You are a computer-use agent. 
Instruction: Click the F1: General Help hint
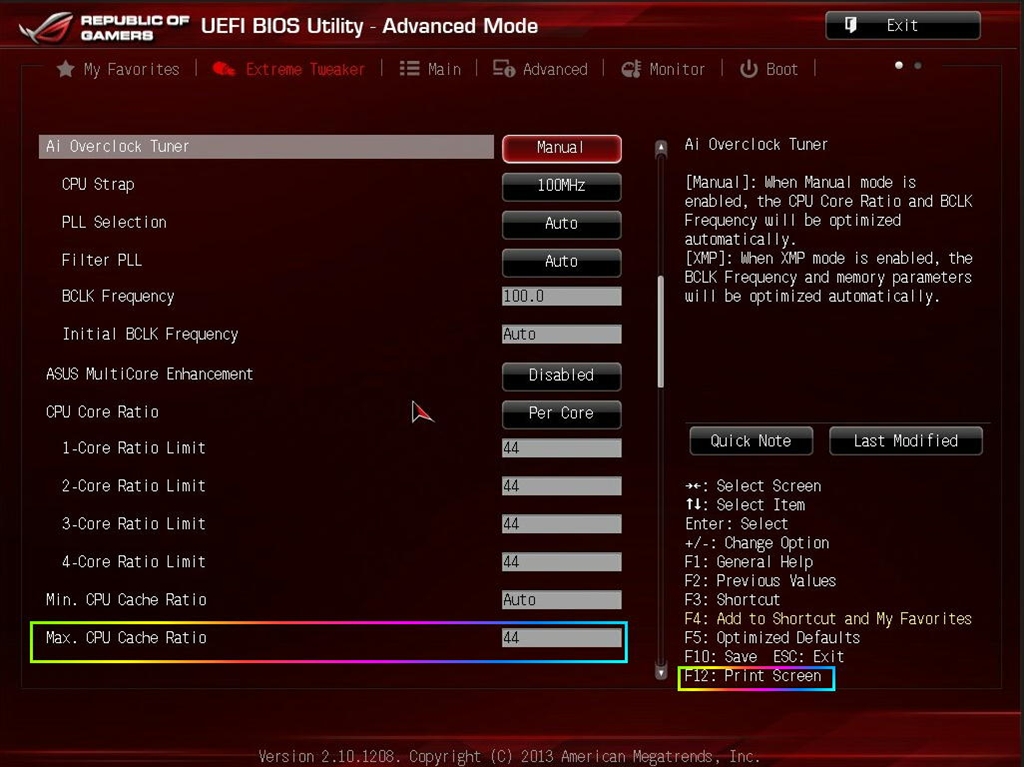[x=748, y=562]
